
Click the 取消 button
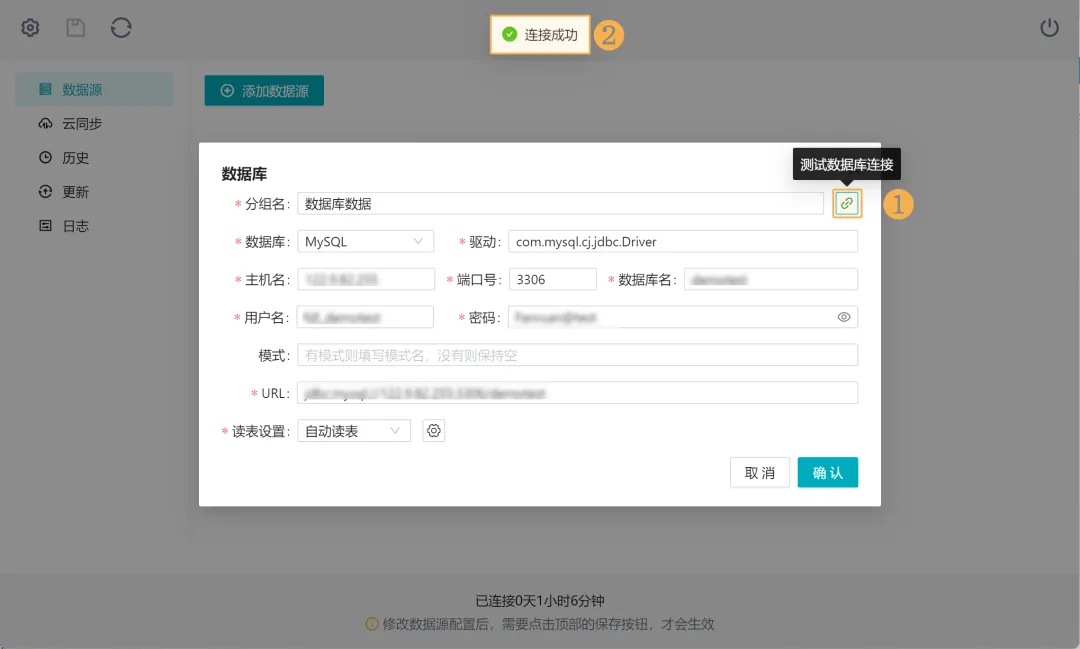click(x=760, y=472)
